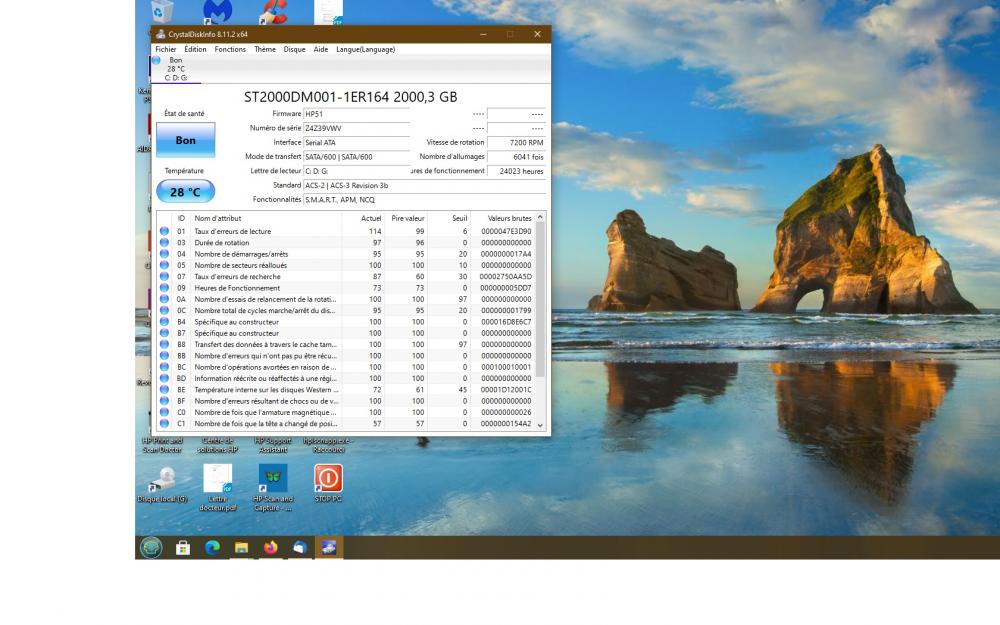
Task: Click the Standard field showing ACS-2
Action: tap(425, 186)
